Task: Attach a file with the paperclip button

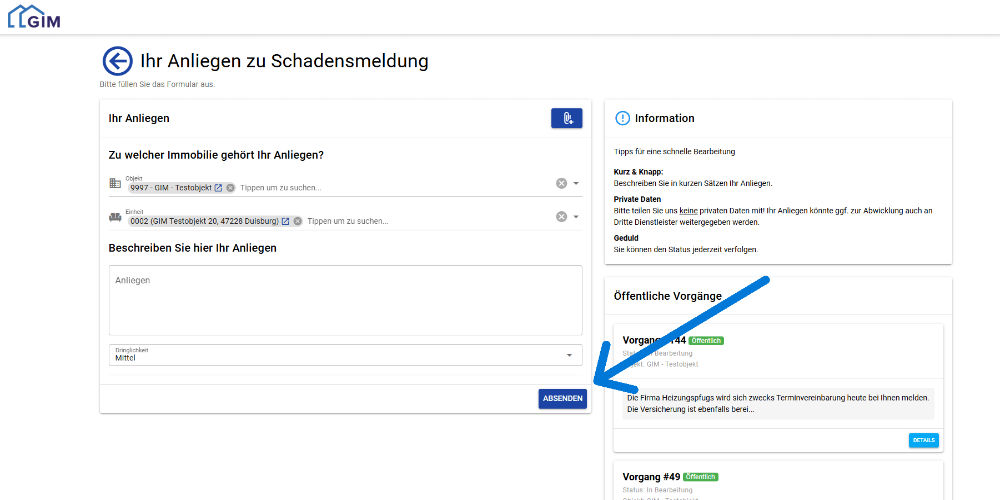Action: (566, 118)
